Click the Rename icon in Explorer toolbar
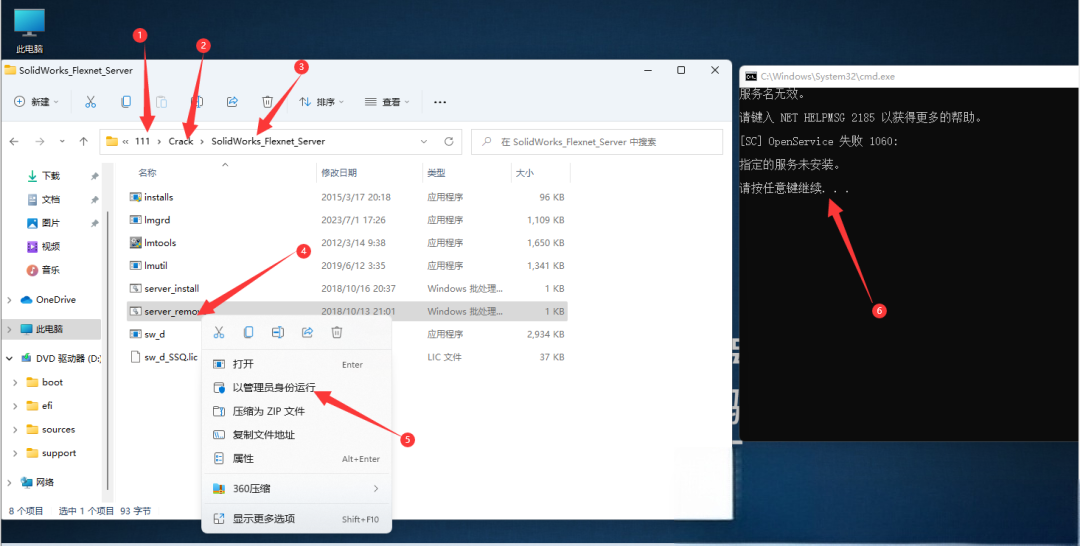 tap(197, 102)
